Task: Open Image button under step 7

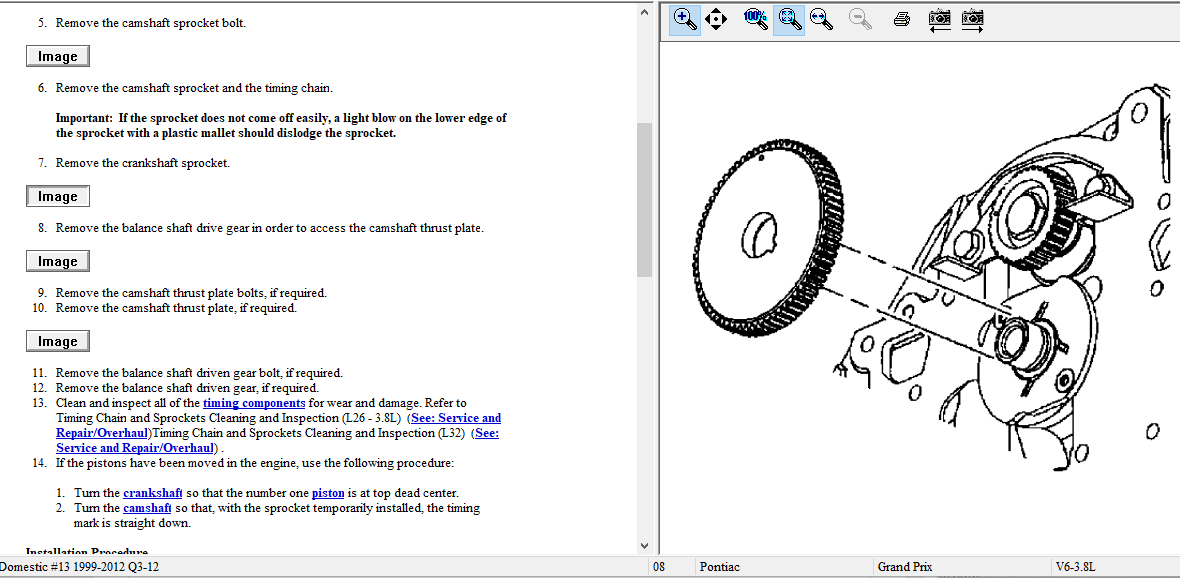Action: [58, 196]
